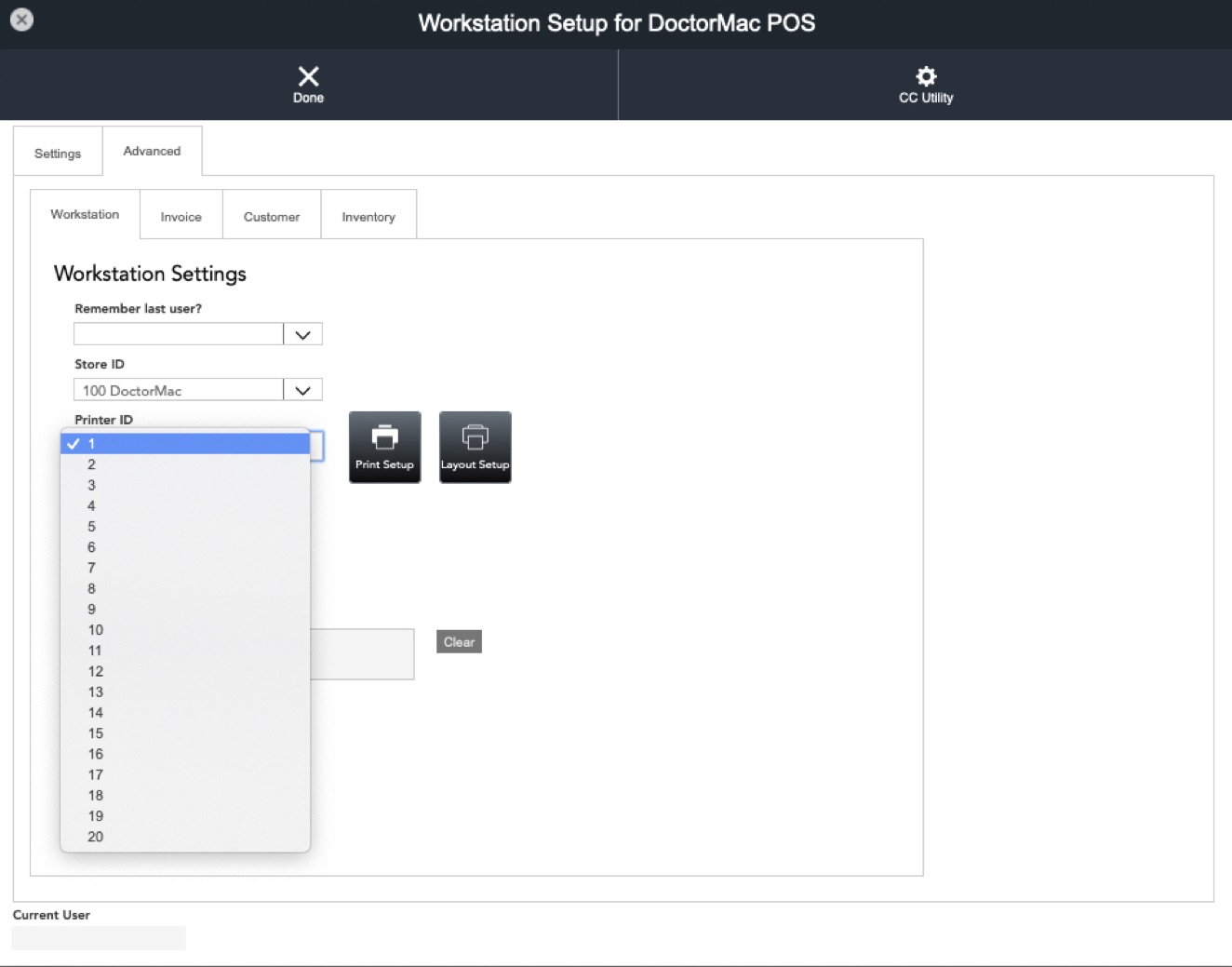Select the Workstation sub-tab
The image size is (1232, 967).
pyautogui.click(x=85, y=214)
